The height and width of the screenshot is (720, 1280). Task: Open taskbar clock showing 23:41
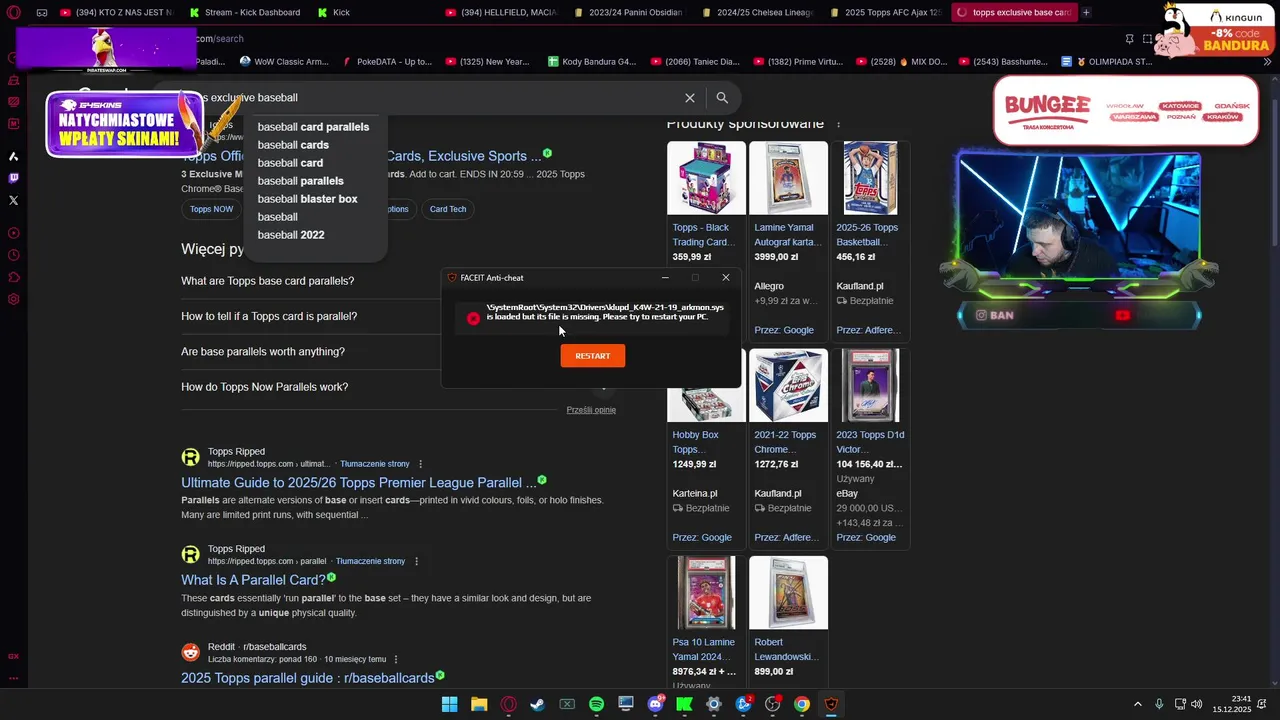point(1231,704)
